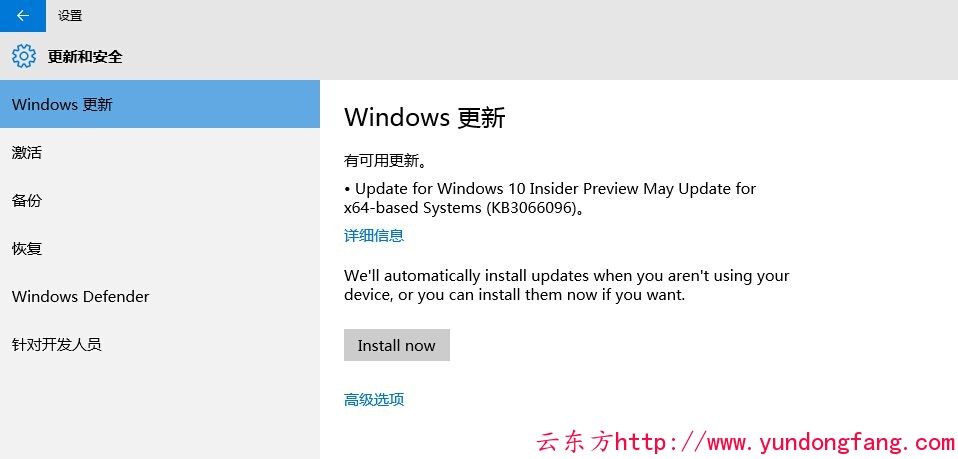The image size is (958, 459).
Task: Go back using the blue arrow button
Action: tap(23, 16)
